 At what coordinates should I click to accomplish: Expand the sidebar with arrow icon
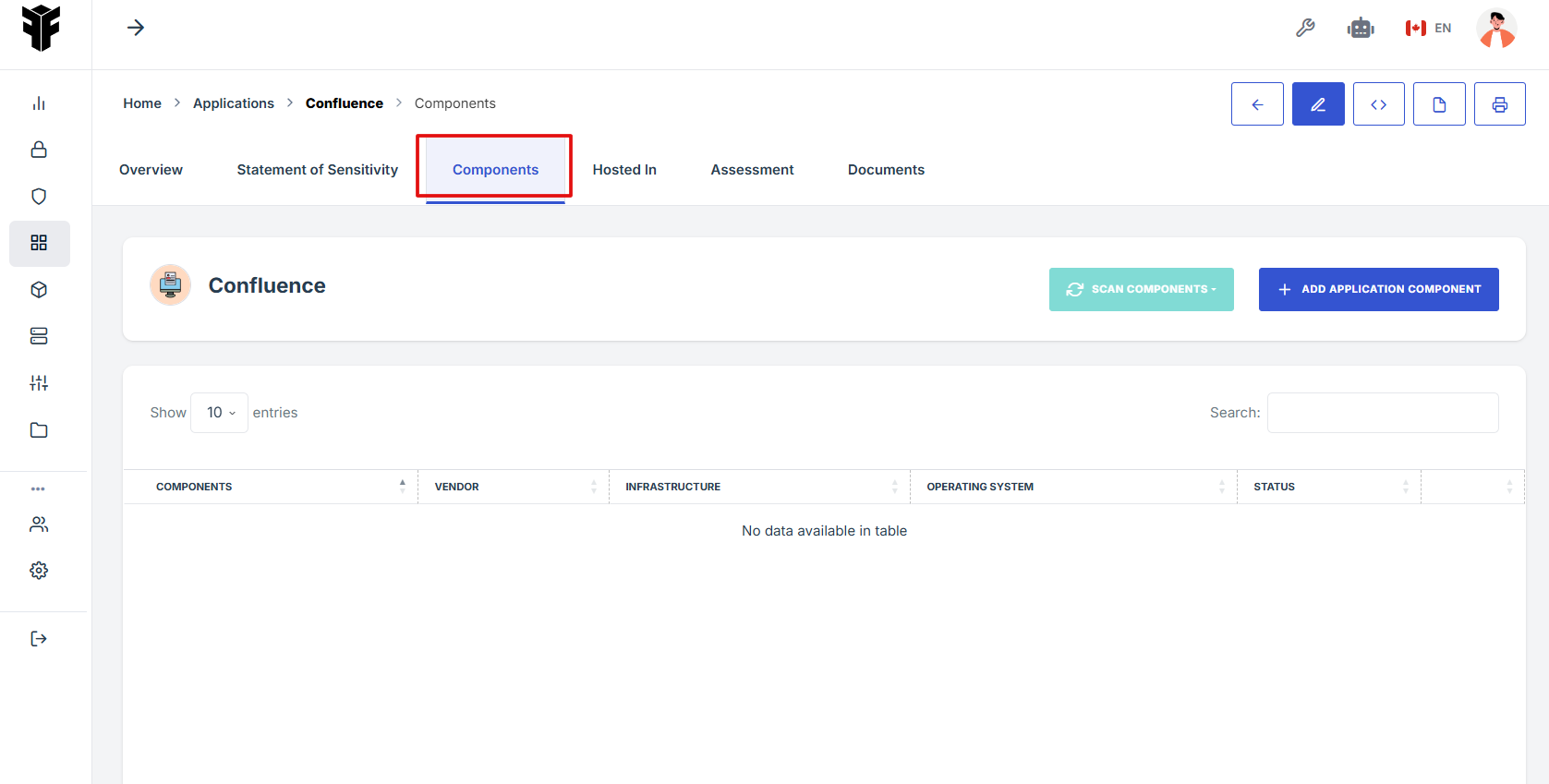136,28
